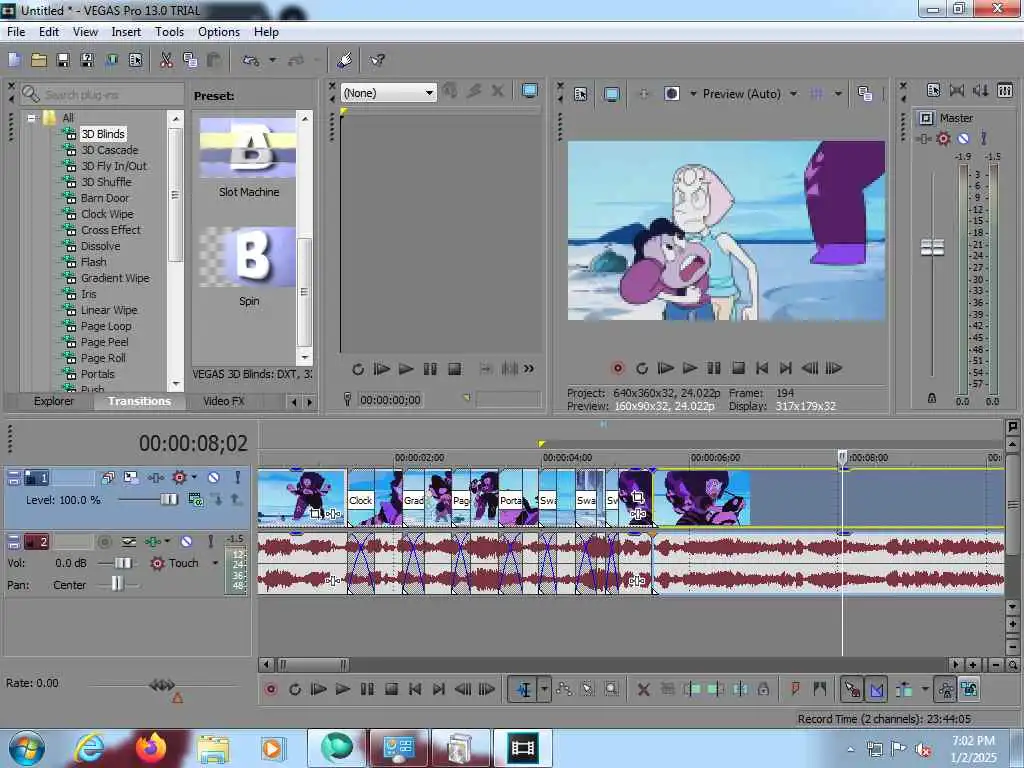Screen dimensions: 1024x768
Task: Toggle Lock Envelopes to Events button
Action: (x=946, y=689)
